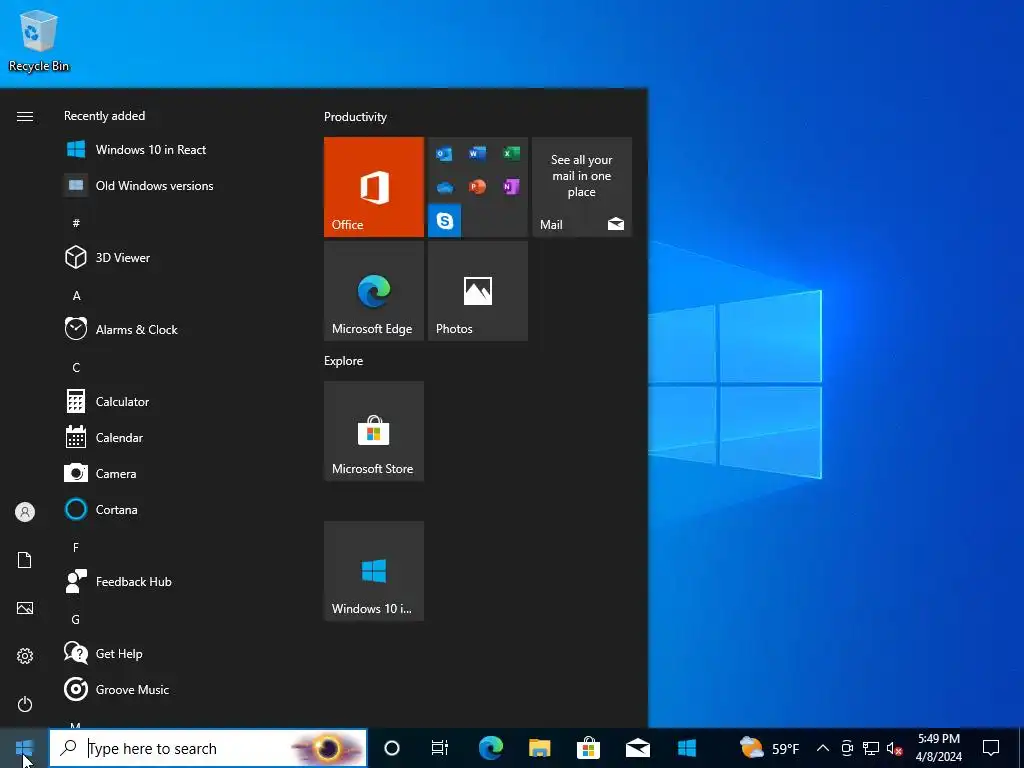
Task: Click the Windows 10 i... tile
Action: coord(374,571)
